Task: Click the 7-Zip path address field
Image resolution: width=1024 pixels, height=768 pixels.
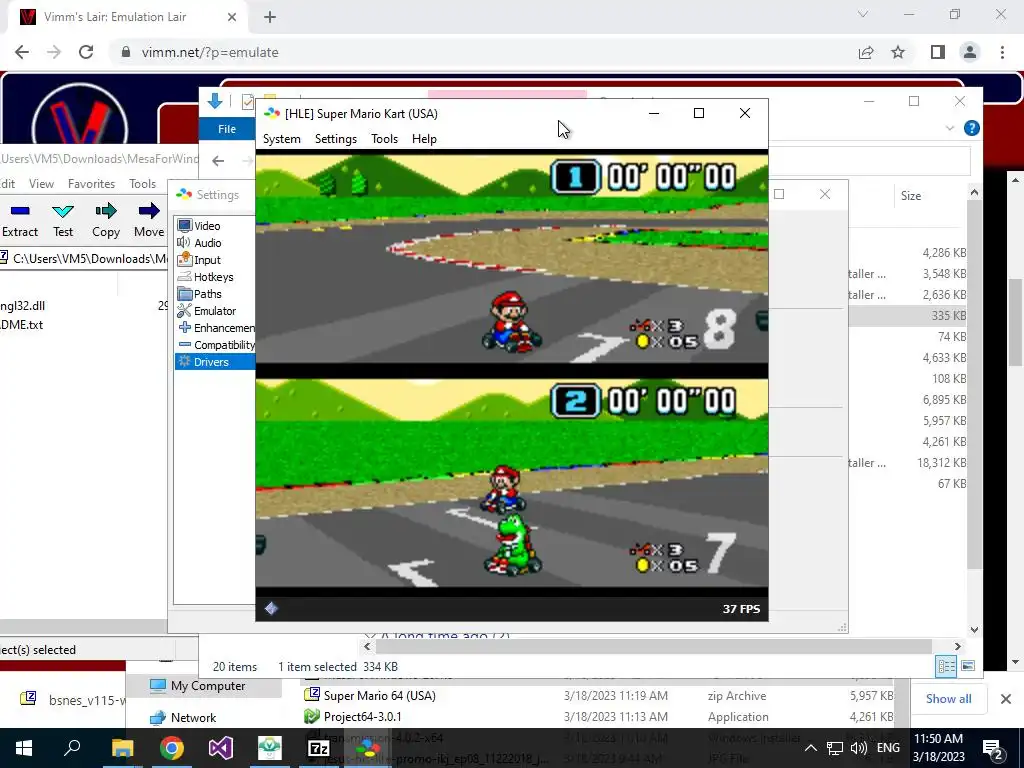Action: click(x=84, y=259)
